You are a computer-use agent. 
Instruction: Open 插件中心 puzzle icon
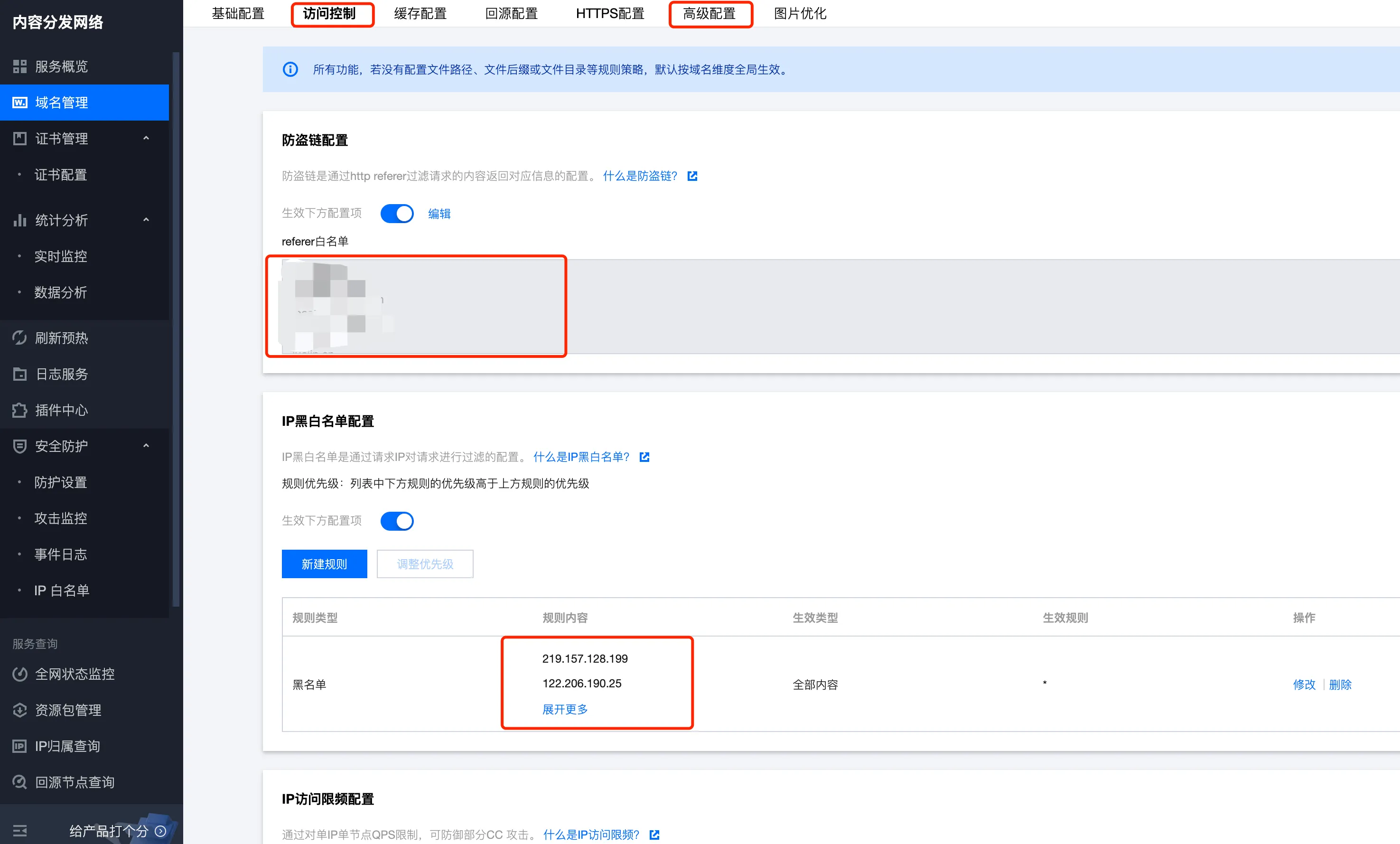20,410
